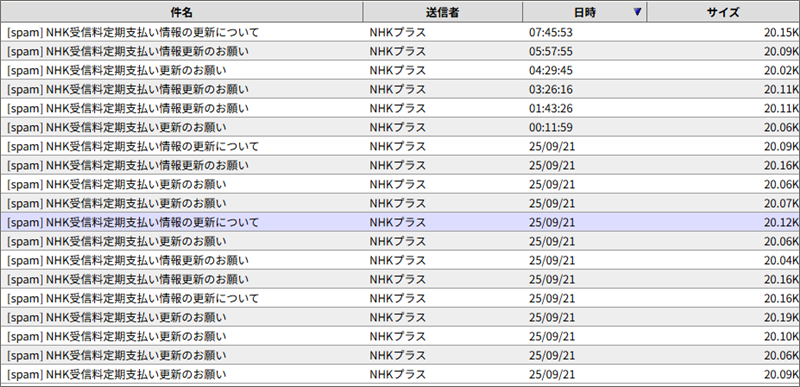Viewport: 800px width, 387px height.
Task: Sort by サイズ column header
Action: tap(723, 12)
